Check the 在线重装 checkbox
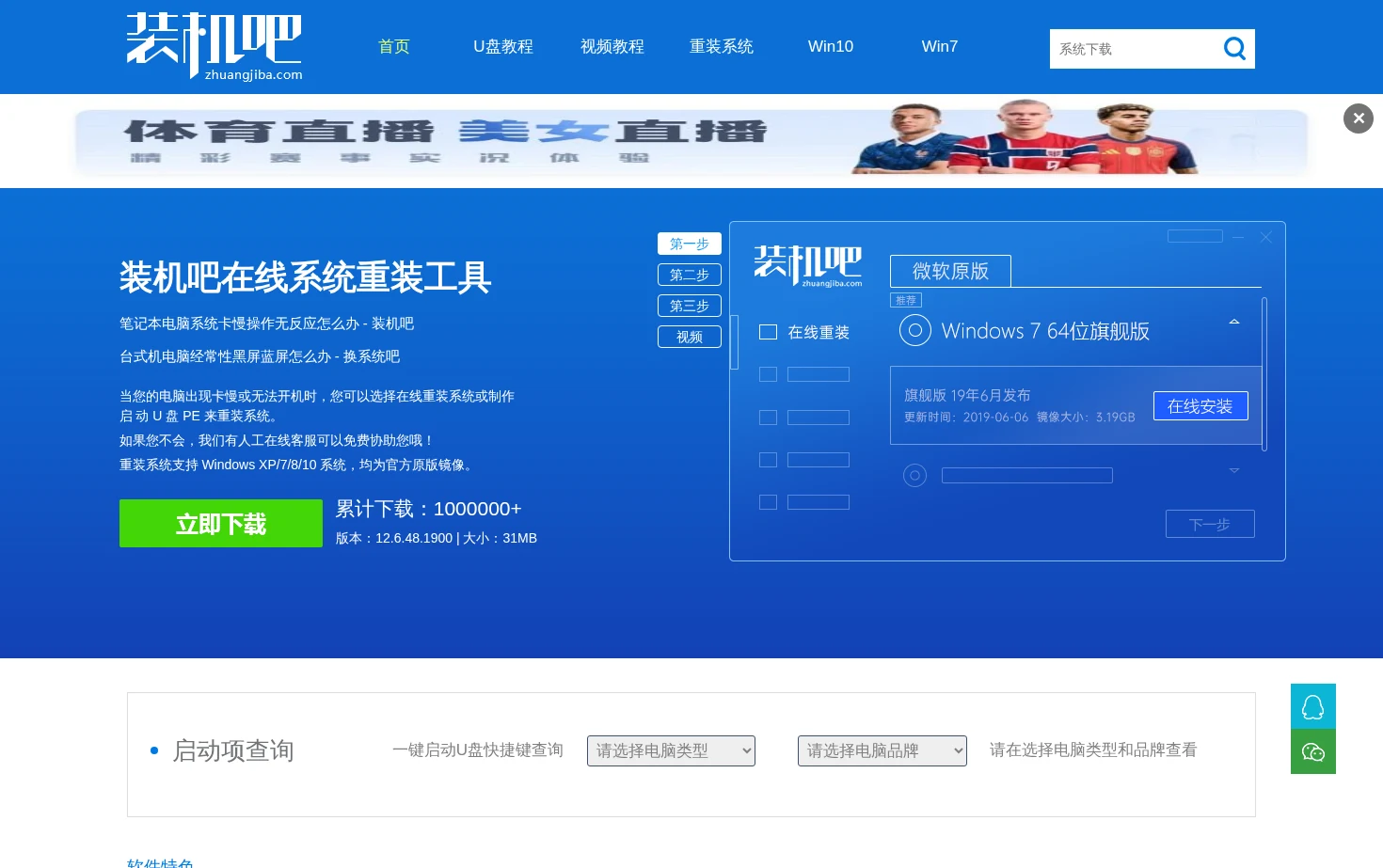Image resolution: width=1383 pixels, height=868 pixels. (x=768, y=332)
